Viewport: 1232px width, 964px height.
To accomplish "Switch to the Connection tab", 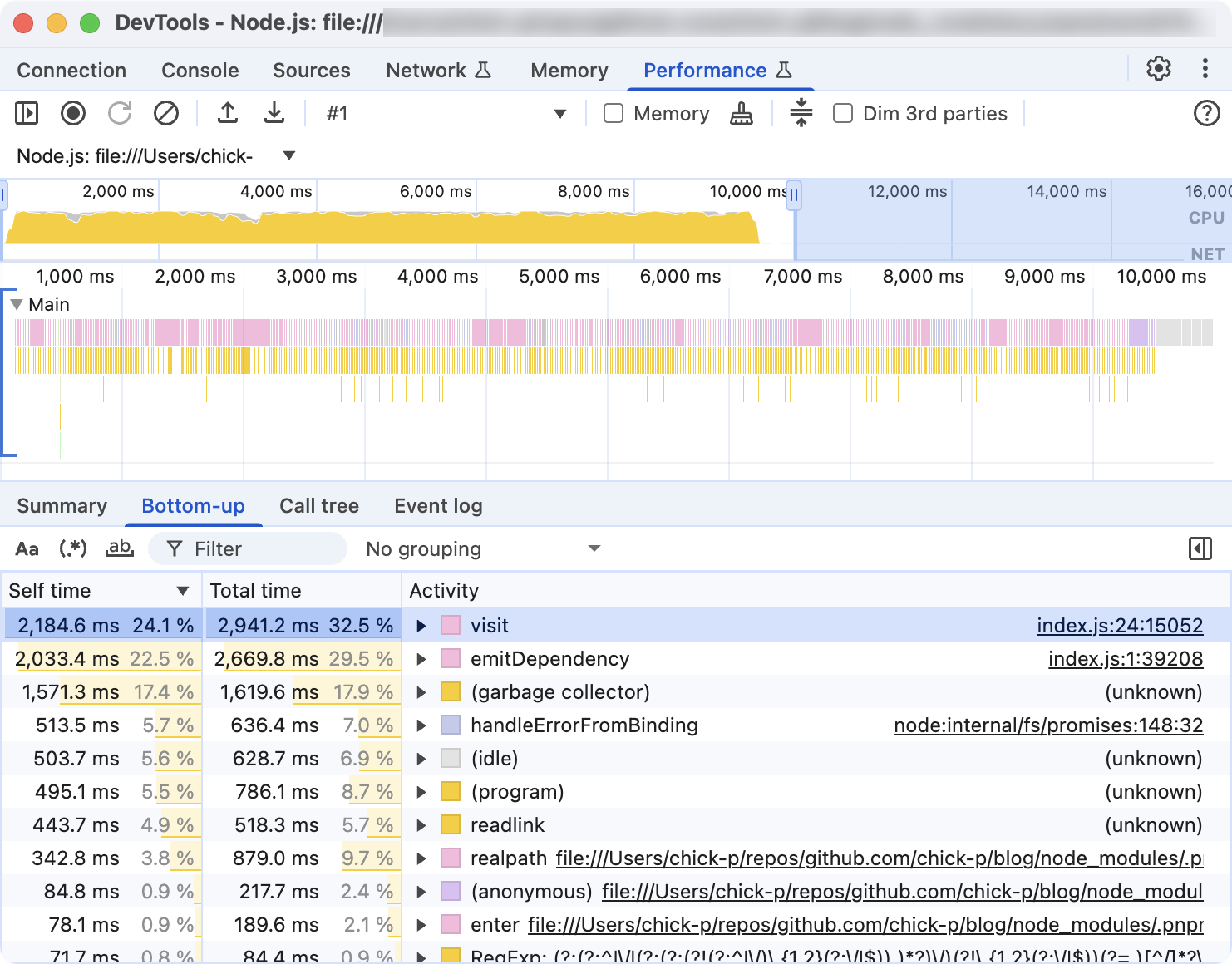I will 71,71.
